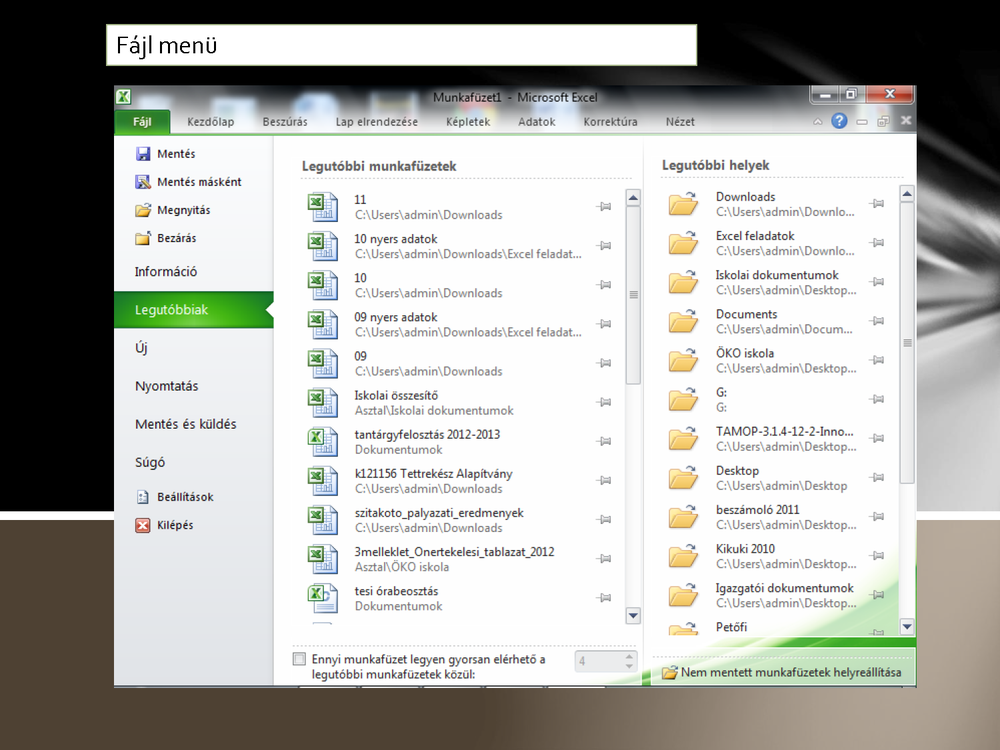The height and width of the screenshot is (750, 1000).
Task: Click the Bezárás folder icon
Action: (x=143, y=238)
